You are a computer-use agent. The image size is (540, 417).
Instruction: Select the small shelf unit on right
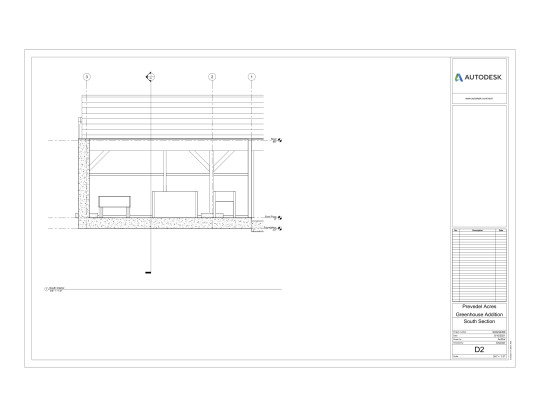click(225, 204)
